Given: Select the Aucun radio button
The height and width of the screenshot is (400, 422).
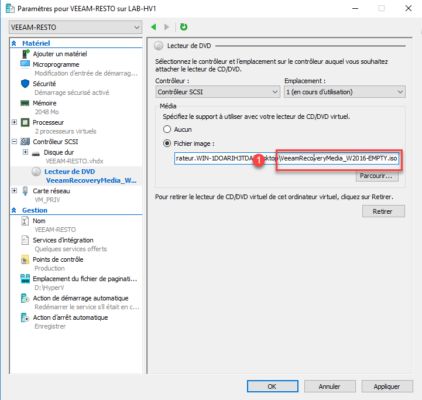Looking at the screenshot, I should (167, 129).
